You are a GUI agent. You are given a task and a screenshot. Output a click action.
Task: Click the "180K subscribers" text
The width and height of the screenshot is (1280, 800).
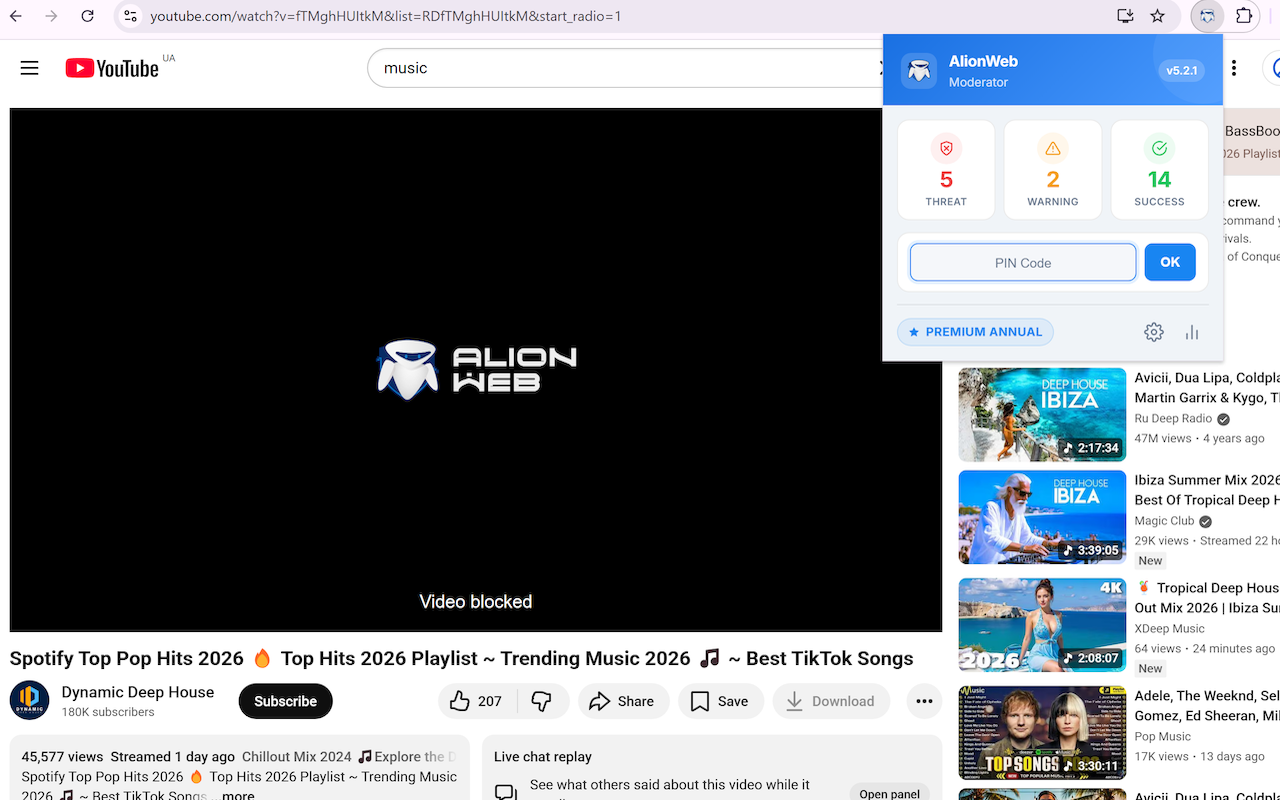coord(108,713)
